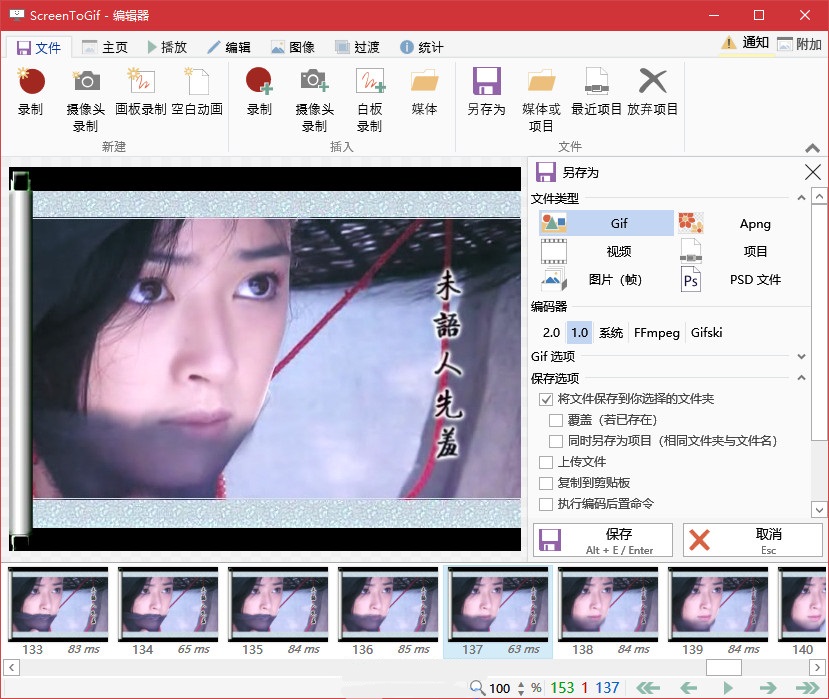Choose the FFmpeg encoder
The image size is (829, 699).
[656, 332]
